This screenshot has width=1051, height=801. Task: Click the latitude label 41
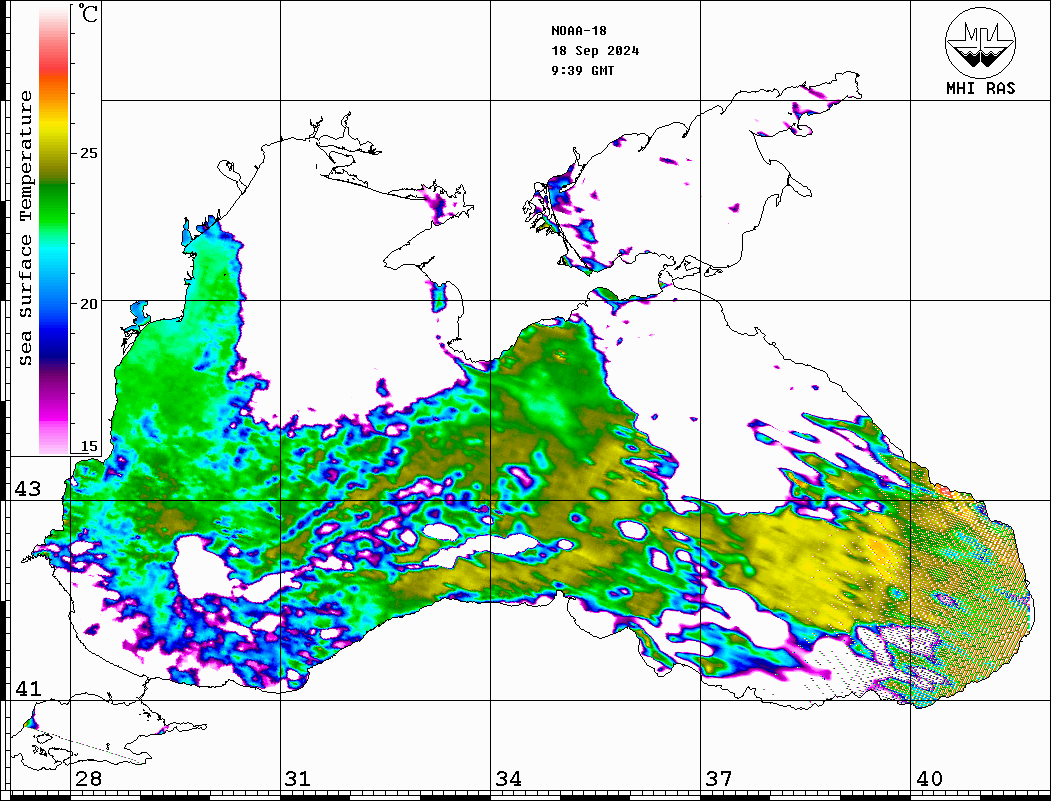coord(28,688)
